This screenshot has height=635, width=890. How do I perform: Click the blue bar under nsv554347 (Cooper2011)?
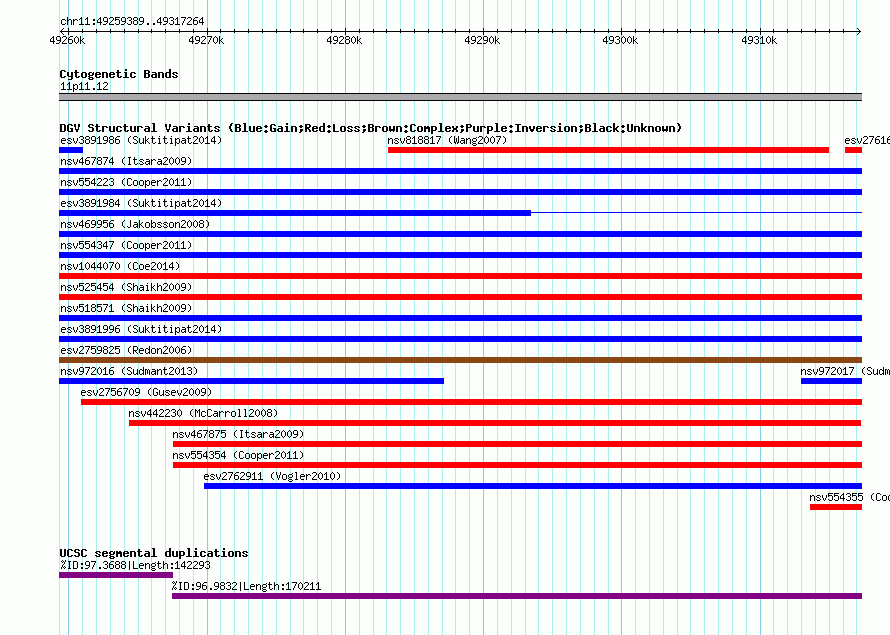[460, 255]
